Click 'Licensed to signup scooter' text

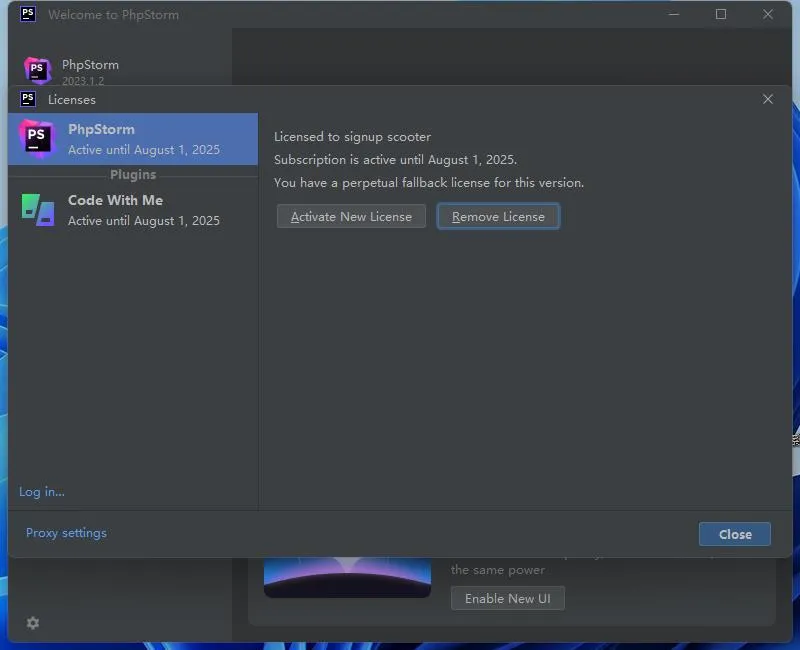coord(353,137)
